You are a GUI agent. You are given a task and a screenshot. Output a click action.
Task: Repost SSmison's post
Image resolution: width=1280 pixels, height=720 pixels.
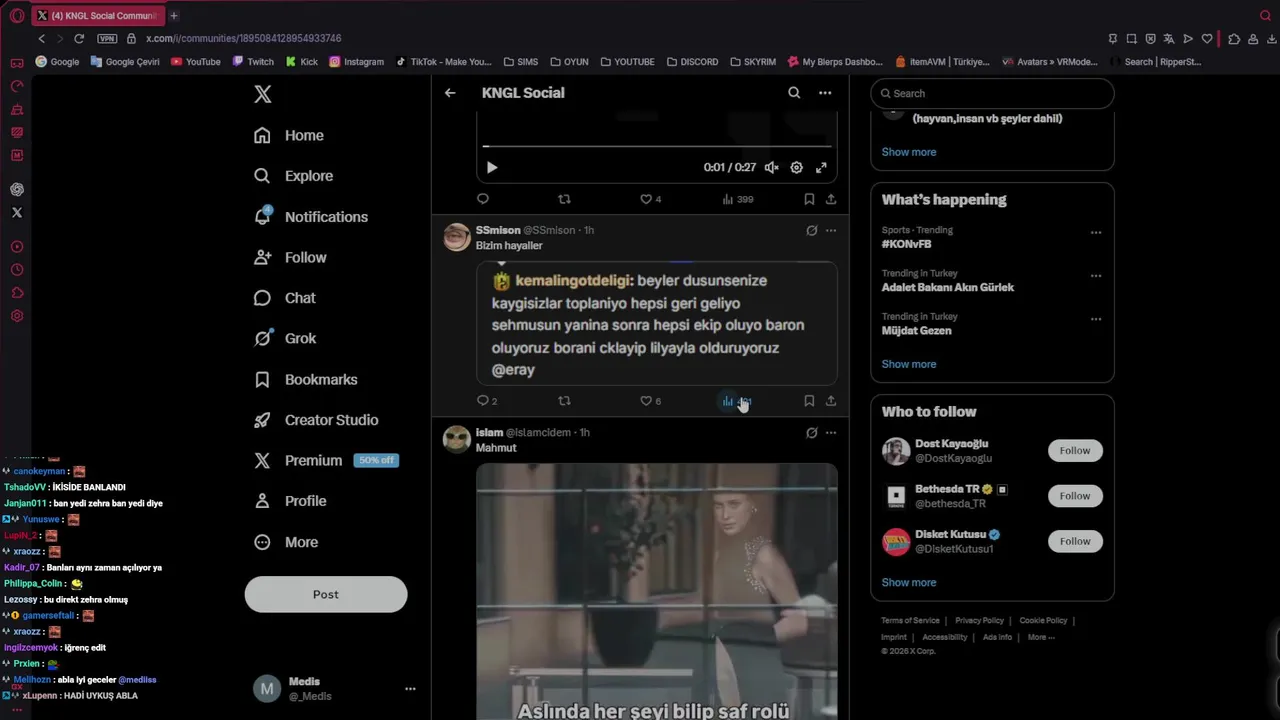tap(564, 401)
